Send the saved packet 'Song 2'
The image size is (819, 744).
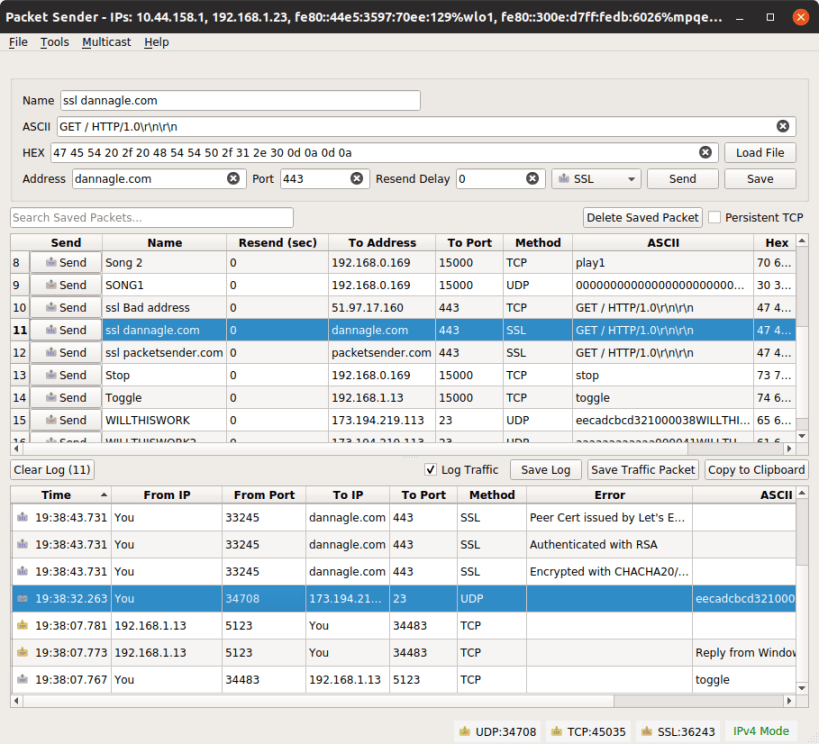coord(66,262)
